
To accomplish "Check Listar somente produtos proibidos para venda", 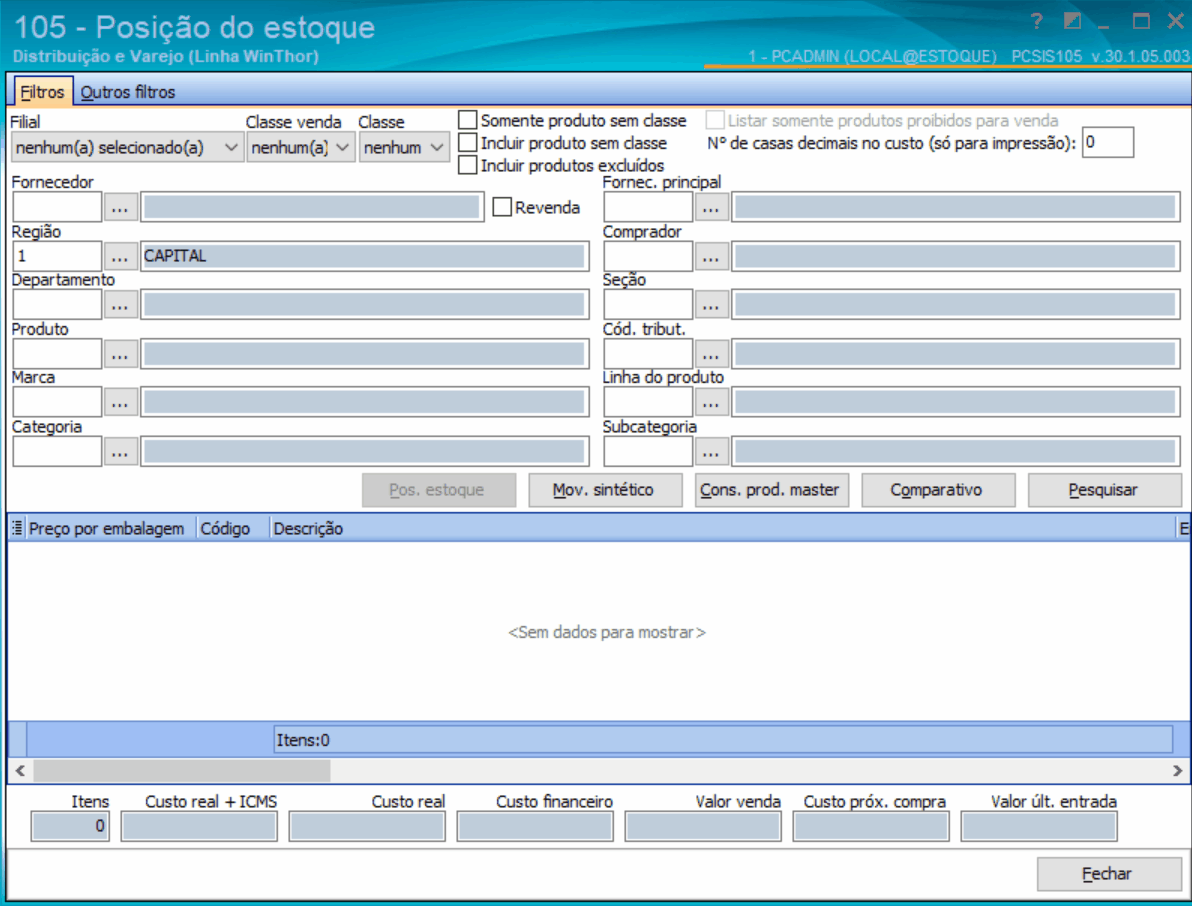I will click(x=715, y=120).
